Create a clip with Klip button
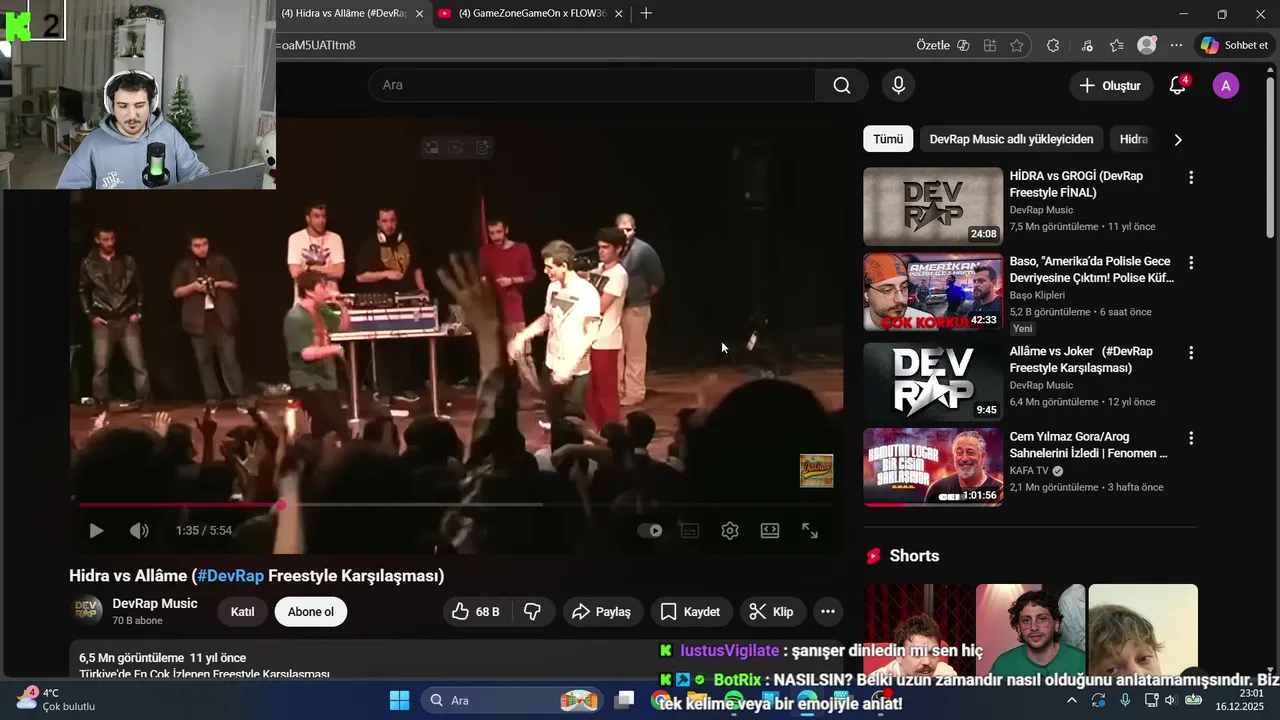This screenshot has height=720, width=1280. (x=771, y=612)
